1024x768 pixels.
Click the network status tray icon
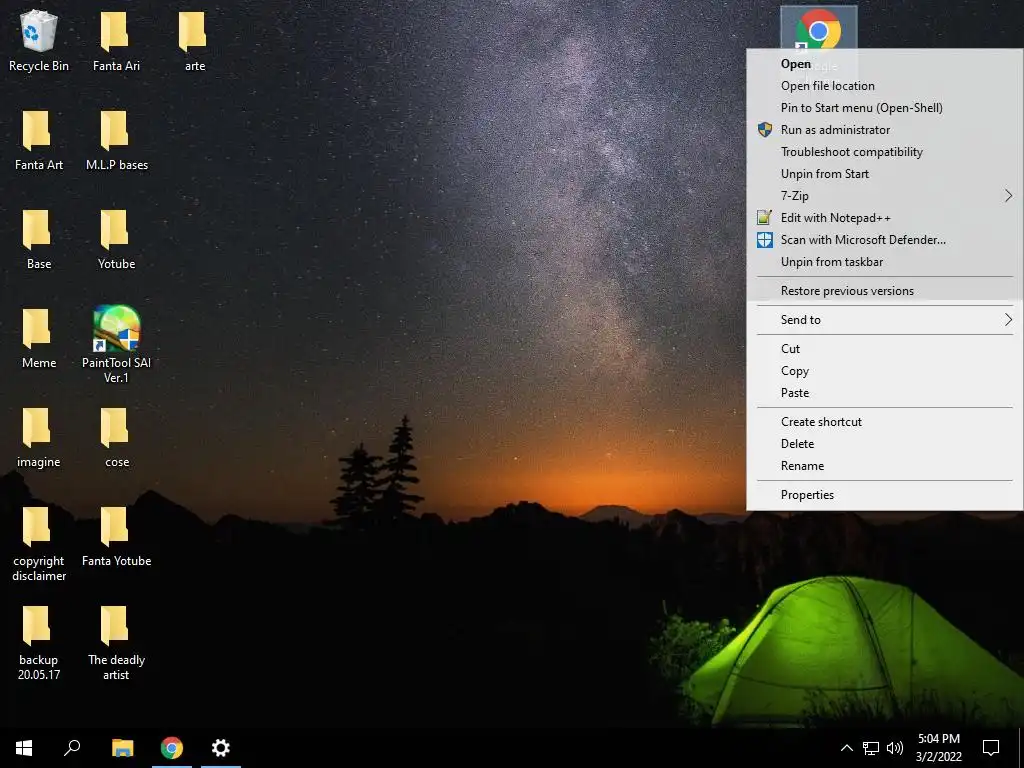tap(871, 748)
